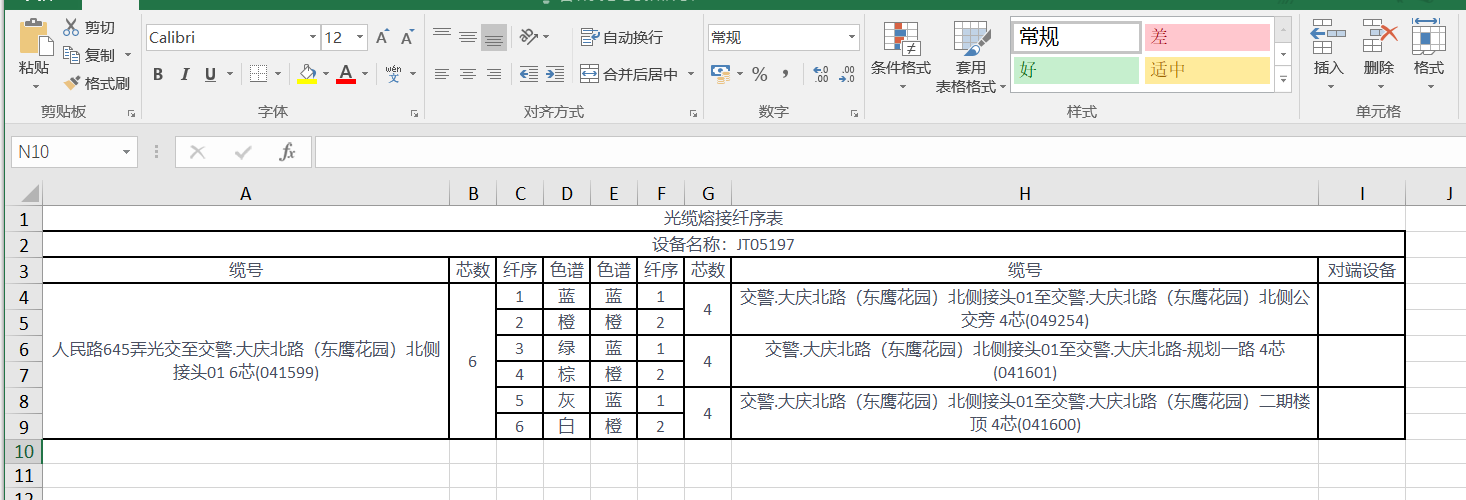
Task: Open the underline style dropdown arrow
Action: [230, 74]
